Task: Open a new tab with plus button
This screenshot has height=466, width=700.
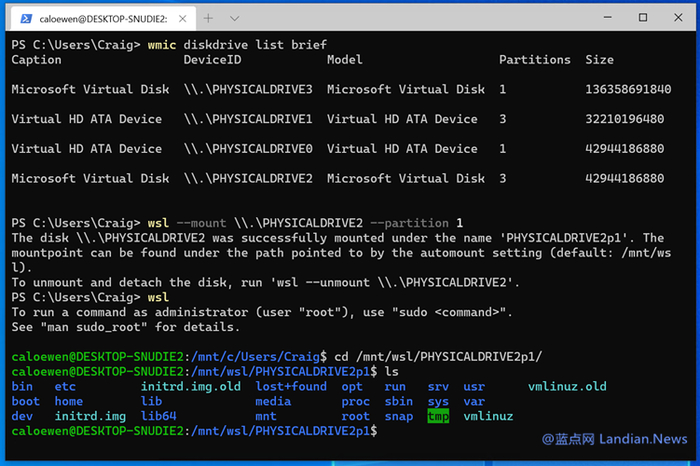Action: coord(209,18)
